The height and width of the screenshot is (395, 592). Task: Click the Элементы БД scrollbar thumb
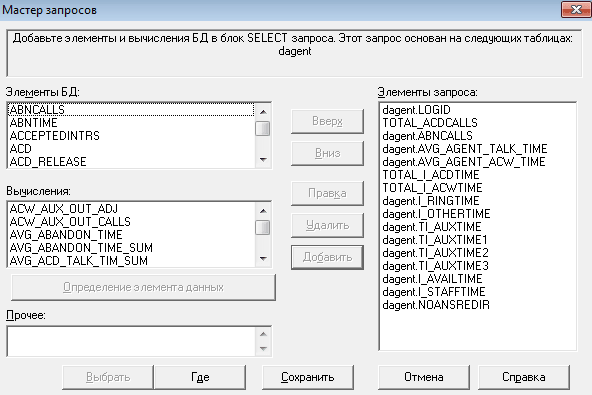263,128
